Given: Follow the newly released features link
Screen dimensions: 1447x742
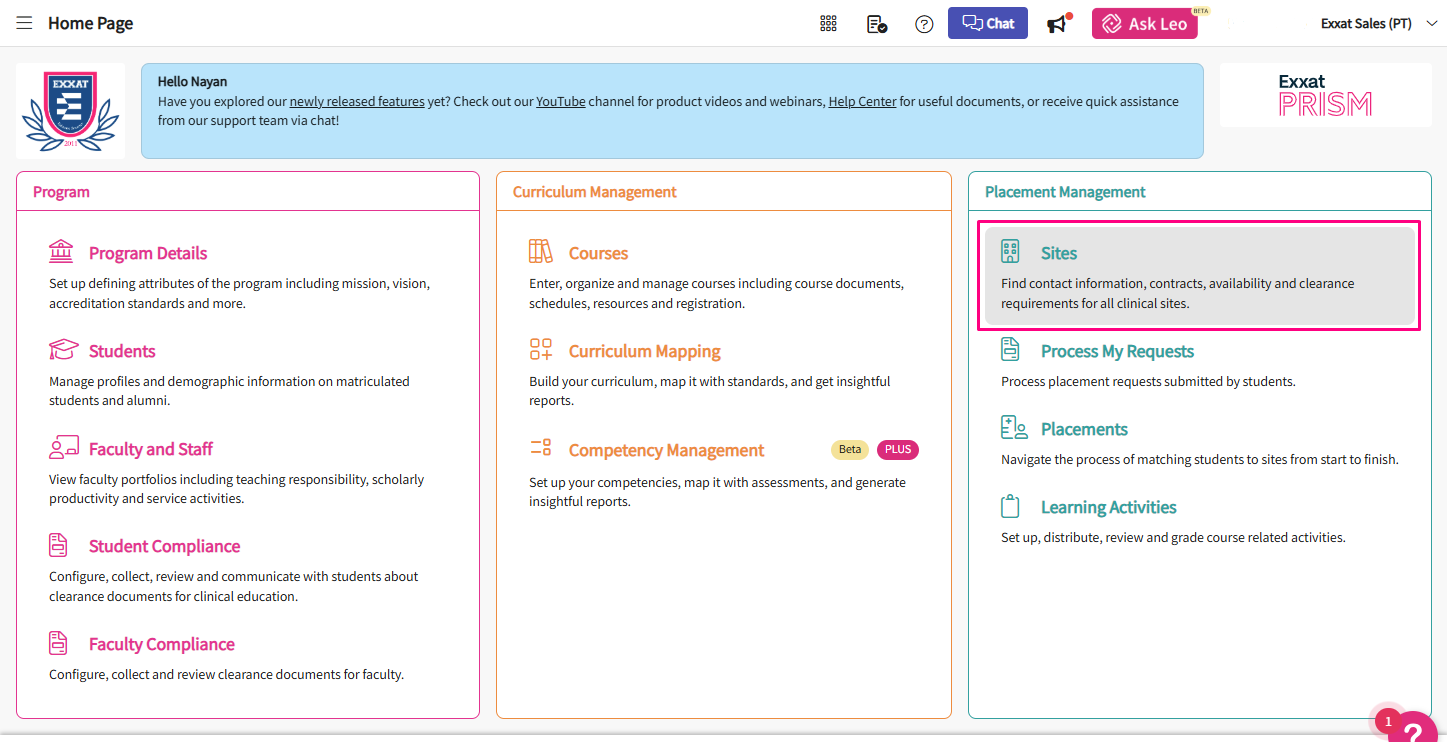Looking at the screenshot, I should [357, 101].
